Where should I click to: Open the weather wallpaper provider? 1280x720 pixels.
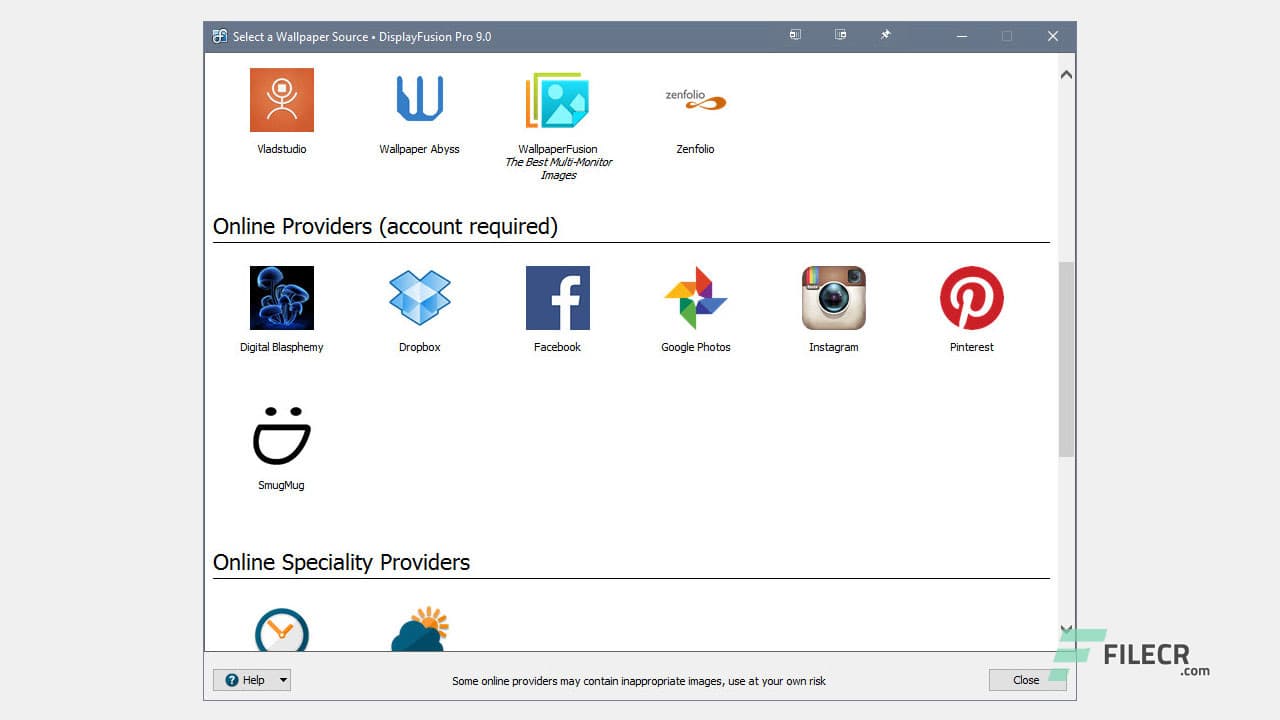coord(419,633)
